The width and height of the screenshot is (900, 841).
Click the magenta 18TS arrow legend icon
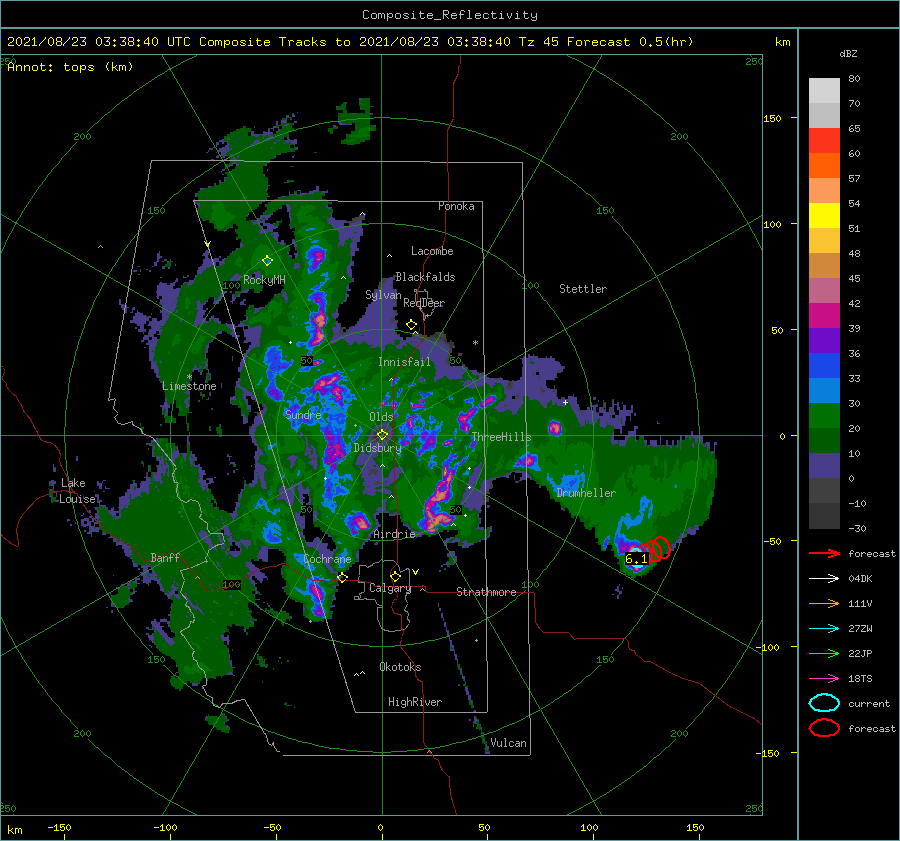[x=824, y=679]
